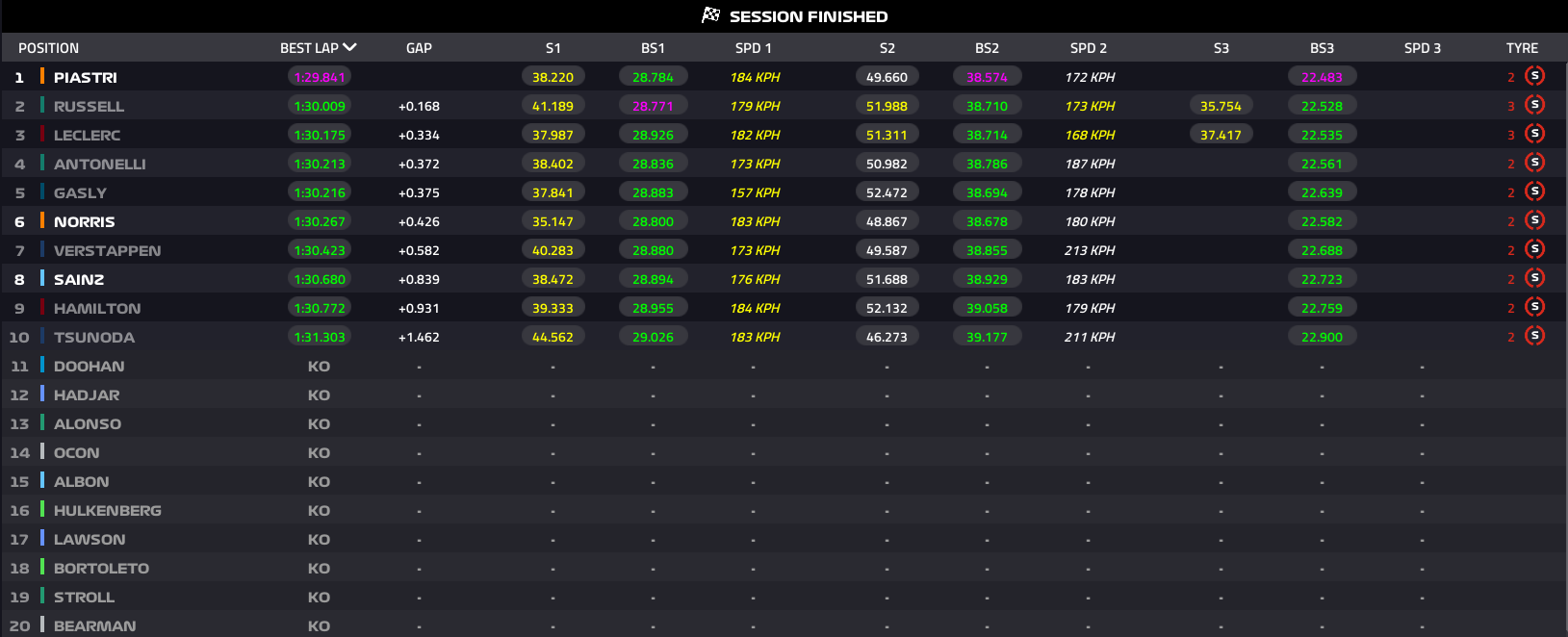Click the POSITION column header
The image size is (1568, 637).
tap(48, 48)
